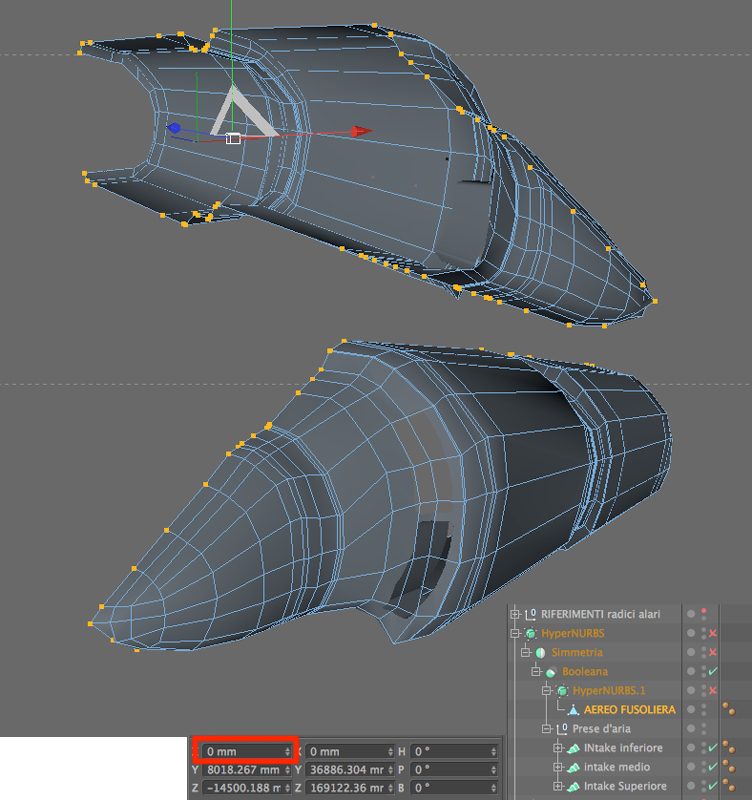The width and height of the screenshot is (752, 800).
Task: Disable intake medio via its green checkmark
Action: coord(713,767)
